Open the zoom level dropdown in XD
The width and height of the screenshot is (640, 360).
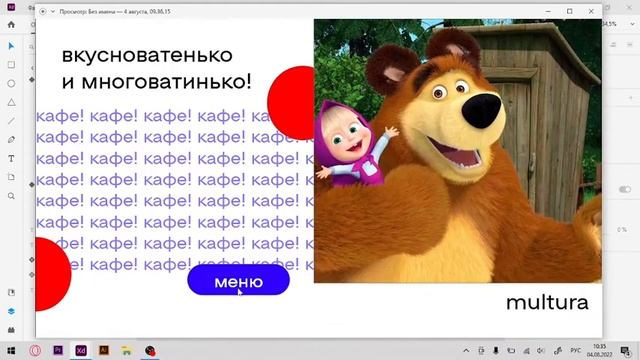coord(632,24)
